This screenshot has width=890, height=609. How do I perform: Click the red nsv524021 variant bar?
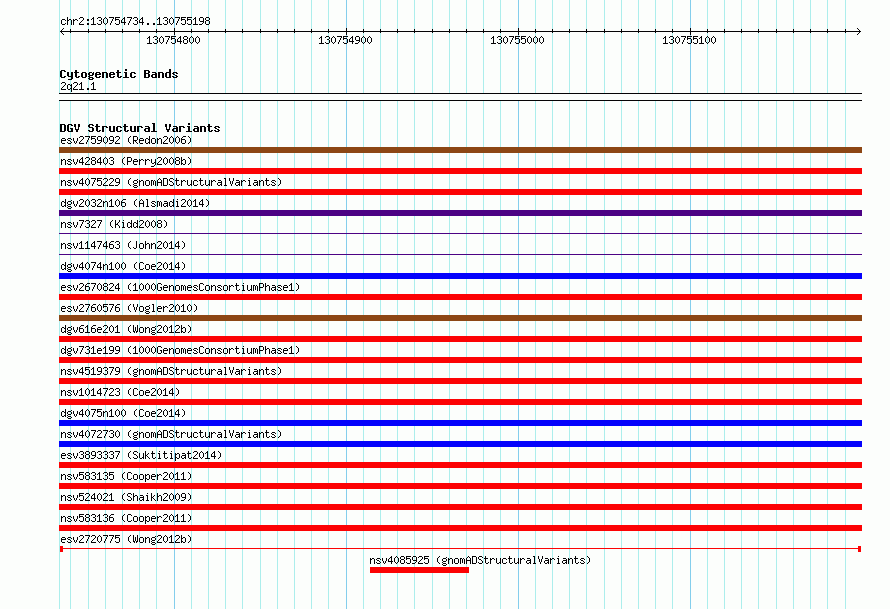(460, 507)
